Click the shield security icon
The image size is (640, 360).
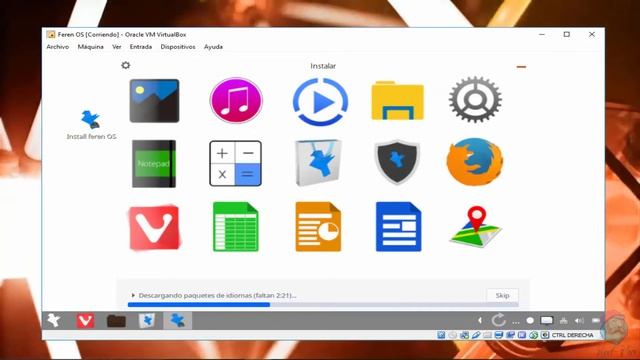pos(397,162)
